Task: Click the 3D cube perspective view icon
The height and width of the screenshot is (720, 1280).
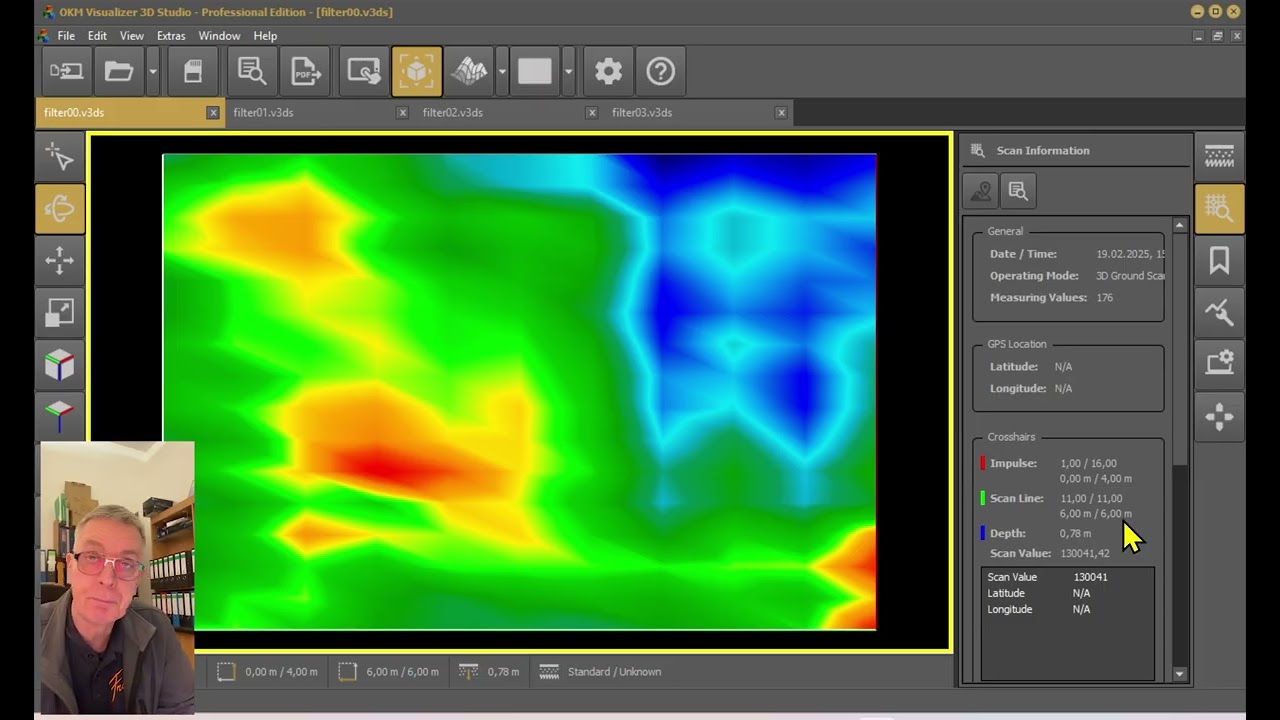Action: (60, 365)
